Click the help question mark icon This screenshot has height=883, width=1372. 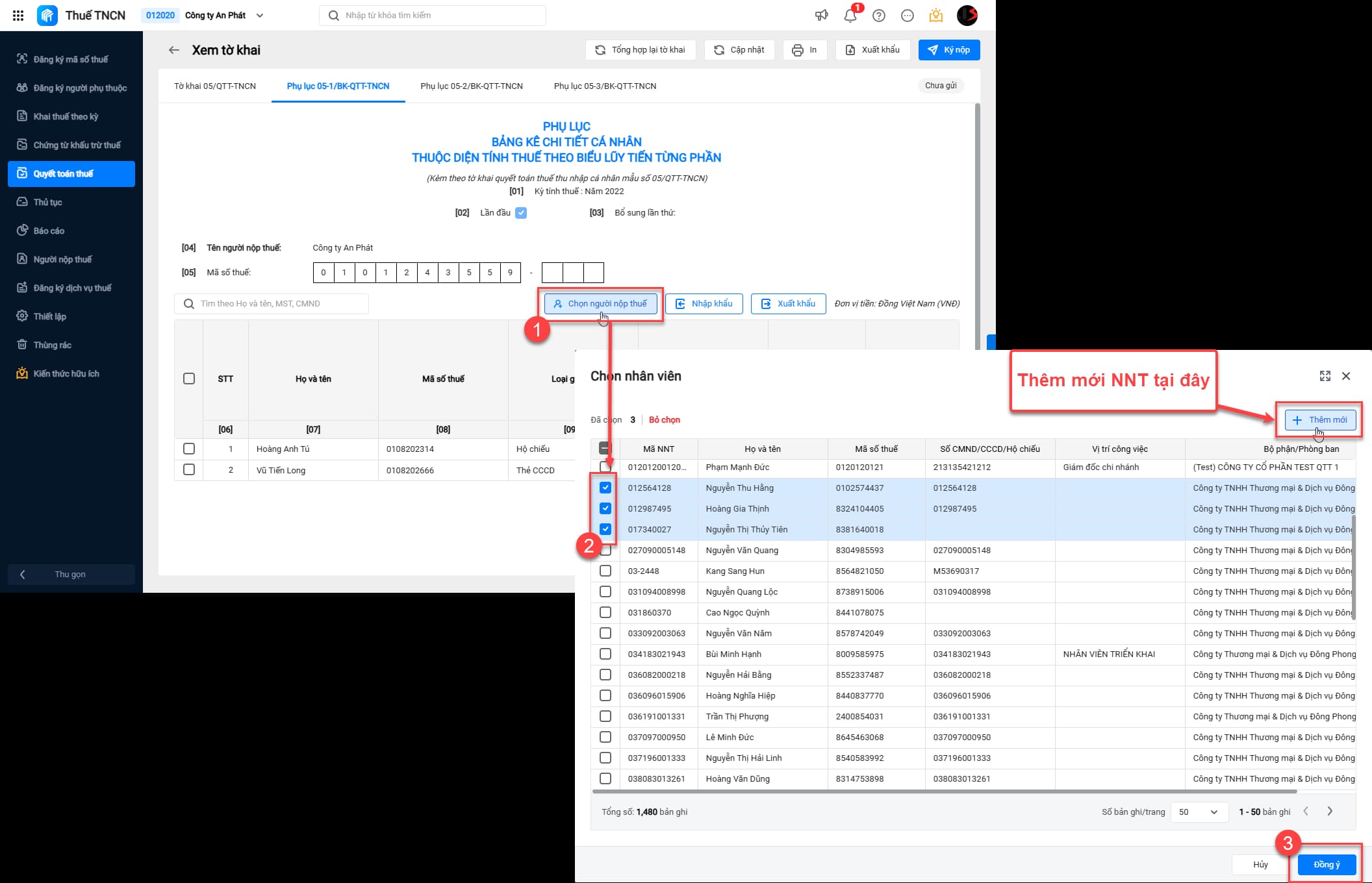879,16
